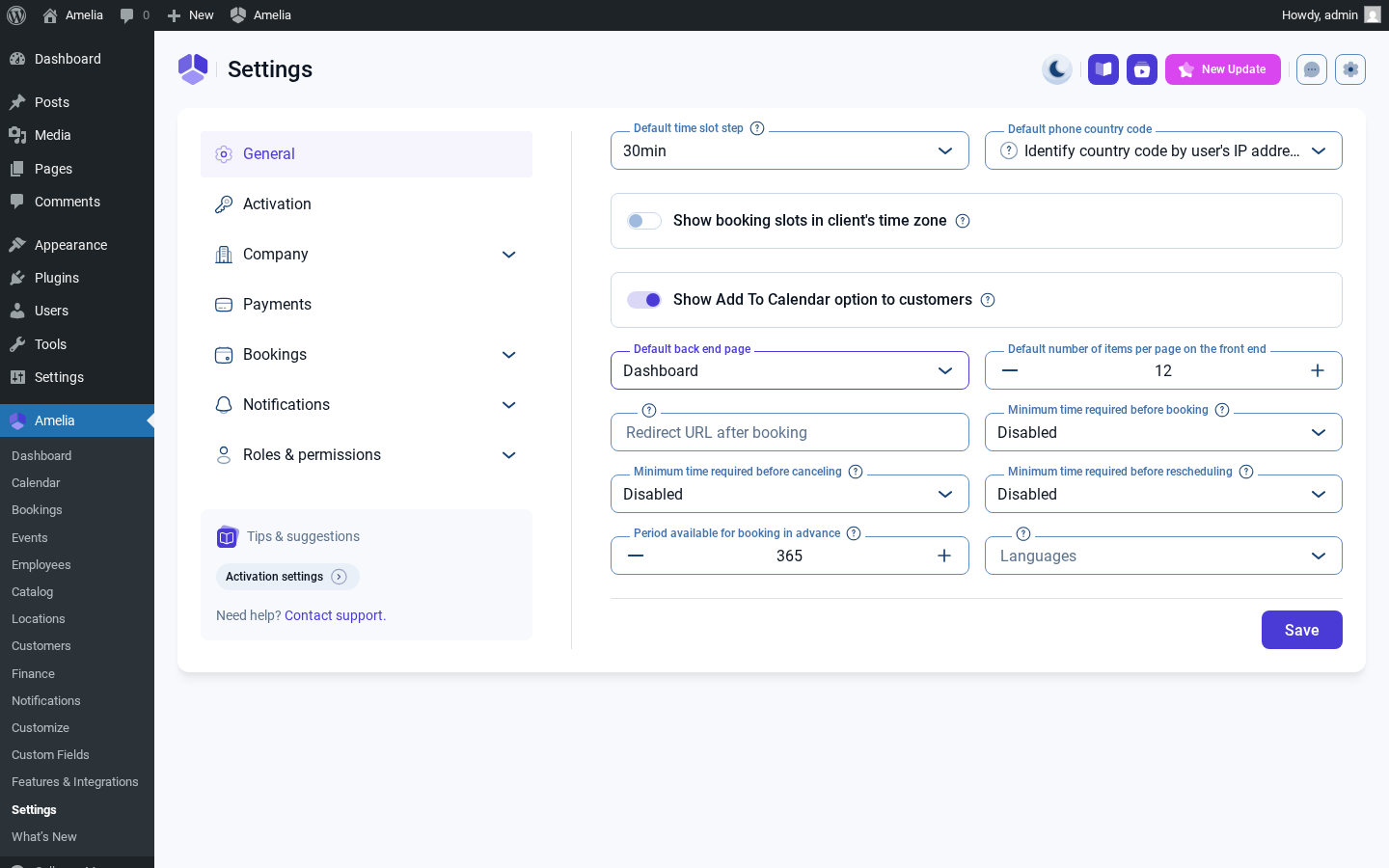
Task: Click the Tips & suggestions book icon
Action: click(227, 536)
